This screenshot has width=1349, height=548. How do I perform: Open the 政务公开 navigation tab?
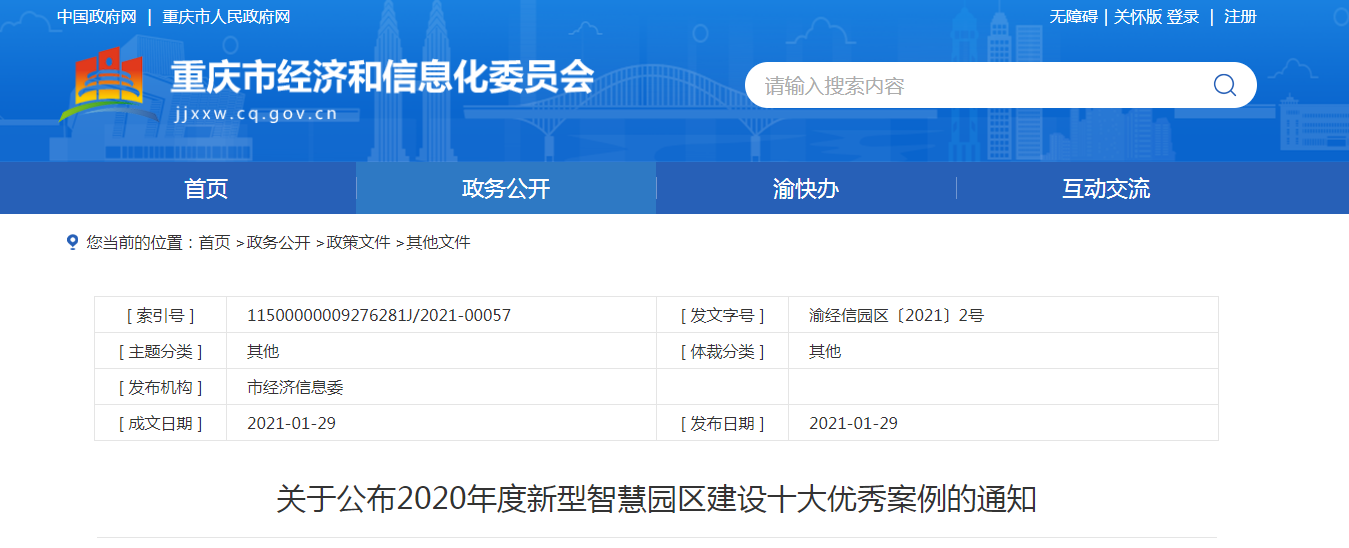[506, 189]
